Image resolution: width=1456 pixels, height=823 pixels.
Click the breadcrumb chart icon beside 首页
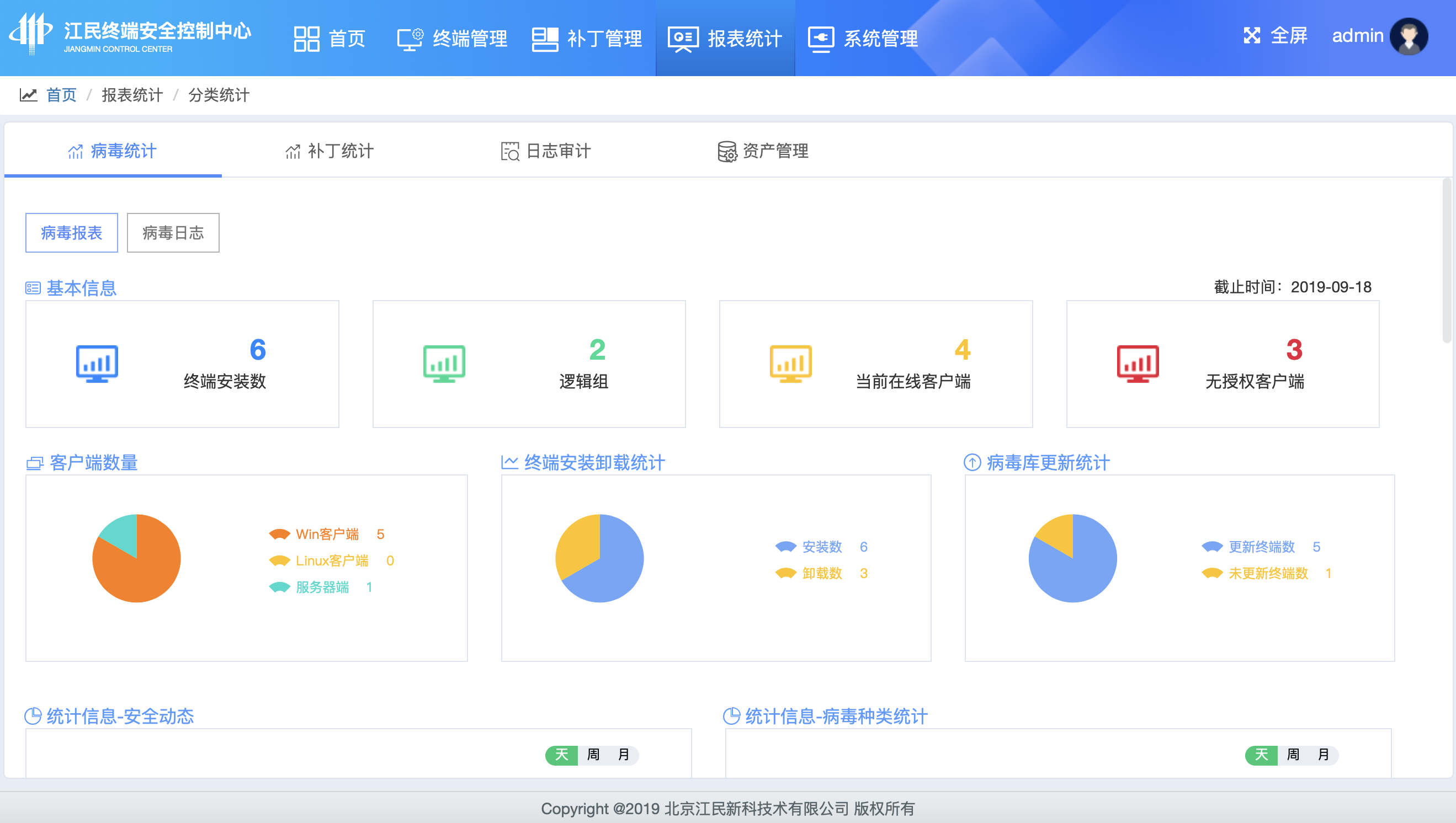pyautogui.click(x=28, y=95)
